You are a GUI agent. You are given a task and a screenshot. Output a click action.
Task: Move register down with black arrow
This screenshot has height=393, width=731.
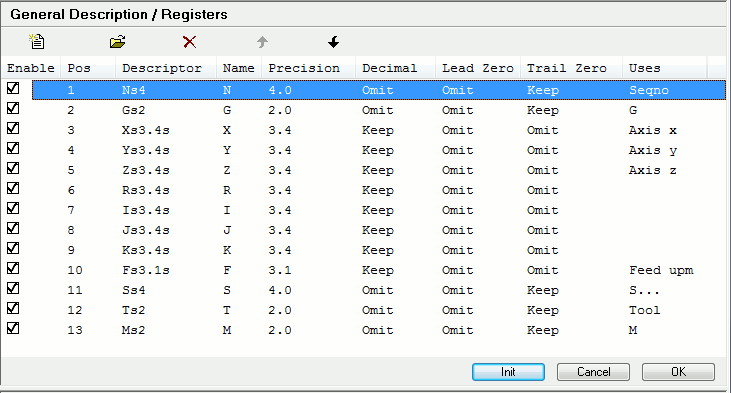tap(333, 42)
